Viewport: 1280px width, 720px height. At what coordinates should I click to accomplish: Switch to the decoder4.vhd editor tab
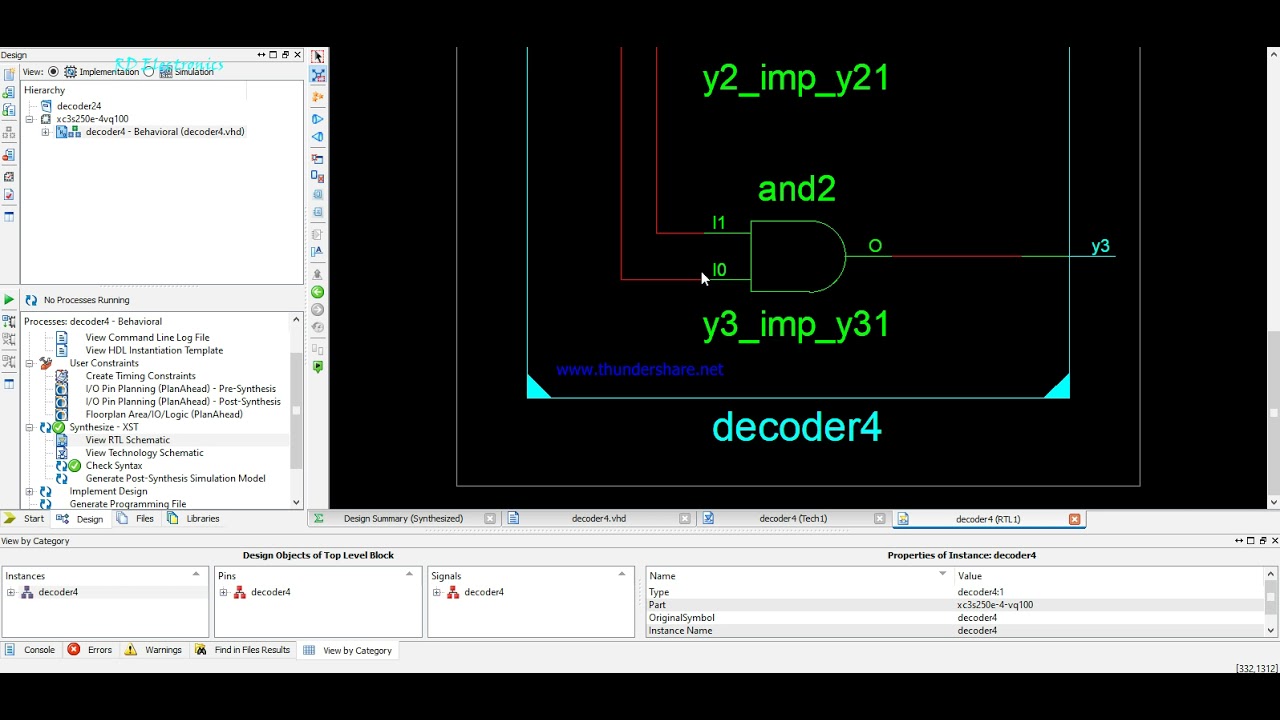point(598,519)
